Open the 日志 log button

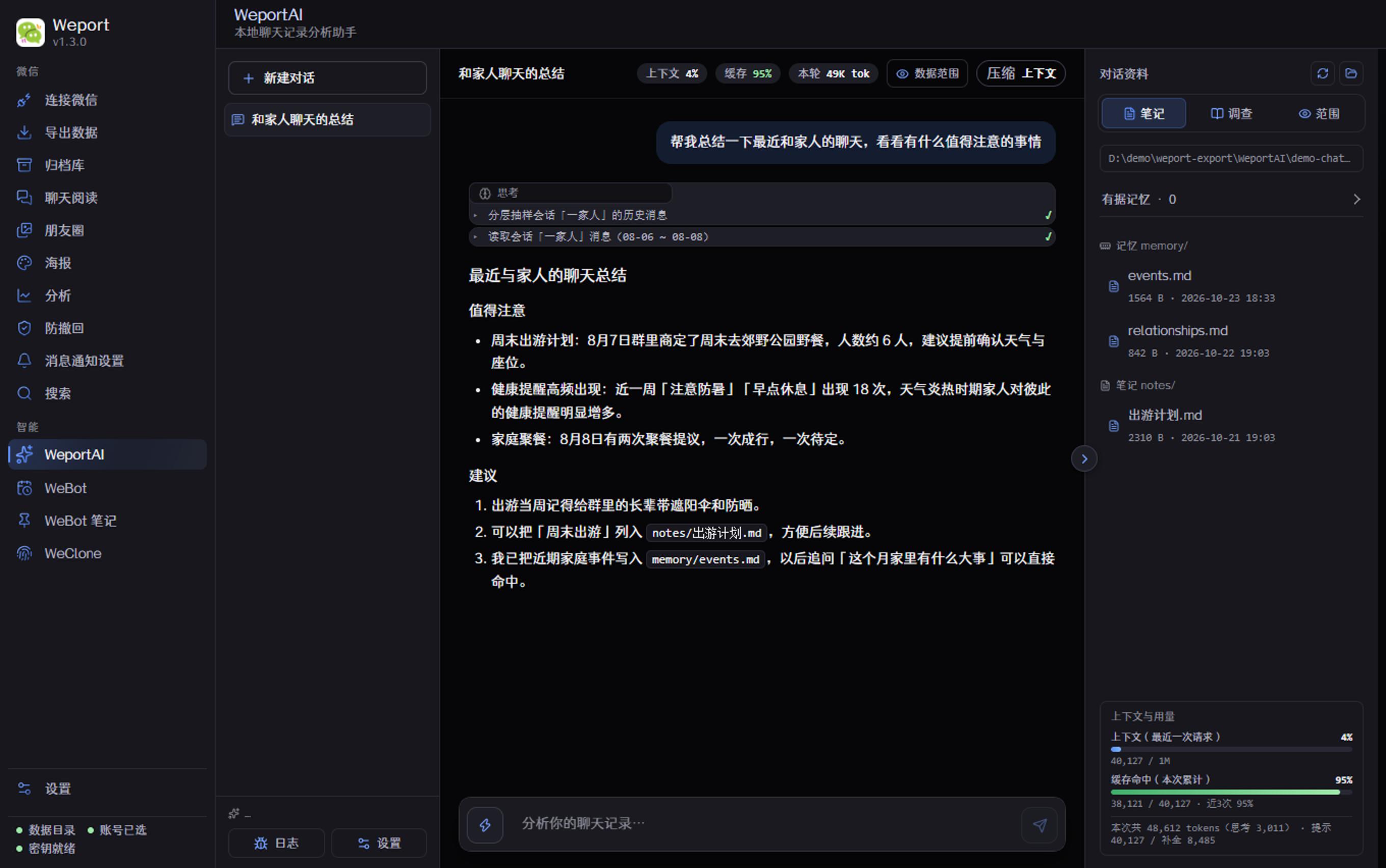276,843
